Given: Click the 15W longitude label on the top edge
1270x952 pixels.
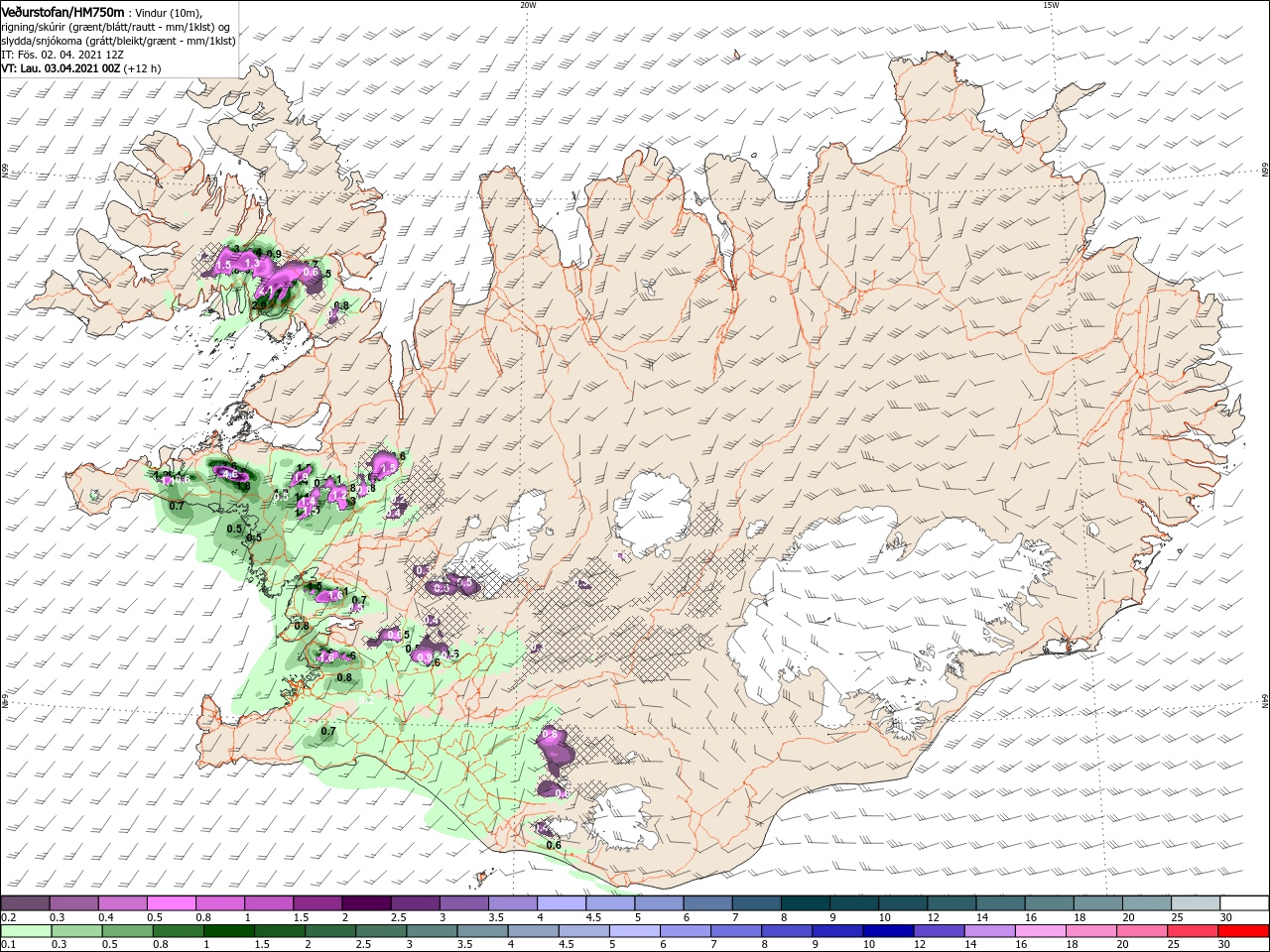Looking at the screenshot, I should tap(1051, 5).
